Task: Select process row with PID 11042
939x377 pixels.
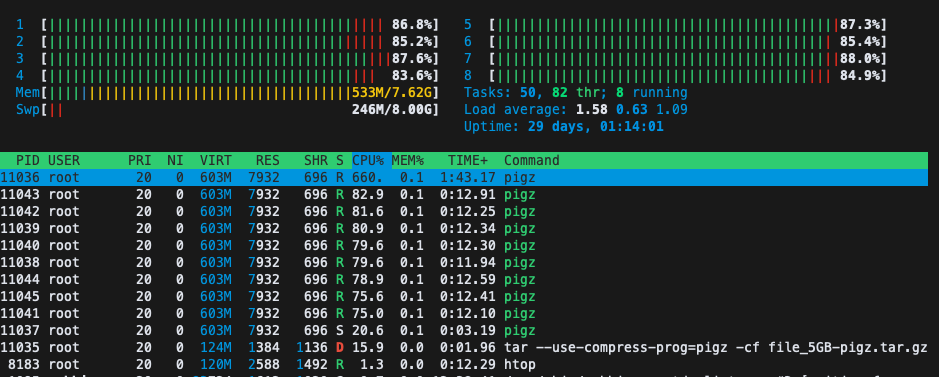Action: pos(464,211)
